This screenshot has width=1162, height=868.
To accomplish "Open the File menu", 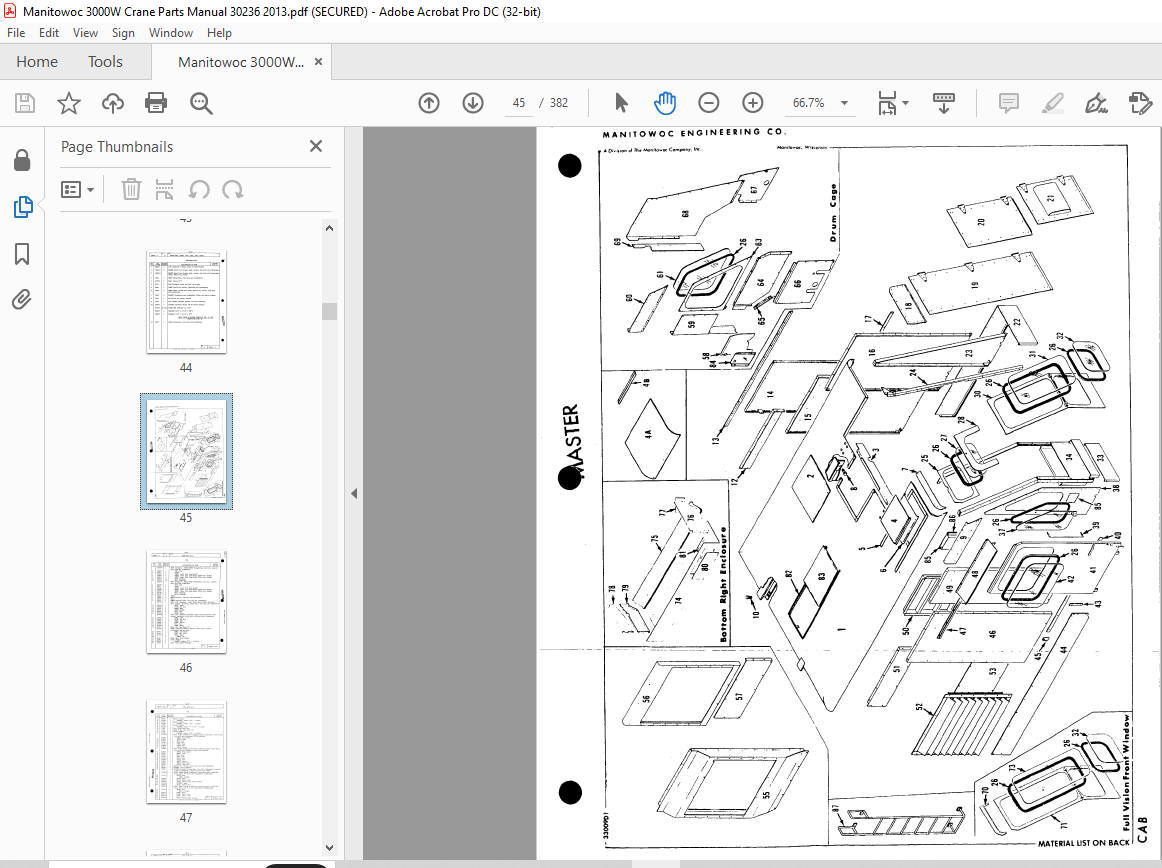I will click(16, 33).
